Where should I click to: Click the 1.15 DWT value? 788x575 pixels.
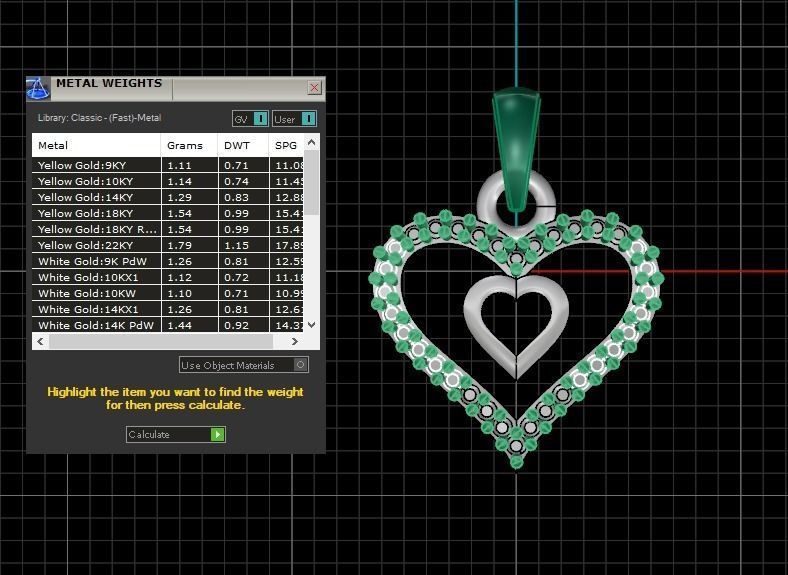(x=236, y=245)
